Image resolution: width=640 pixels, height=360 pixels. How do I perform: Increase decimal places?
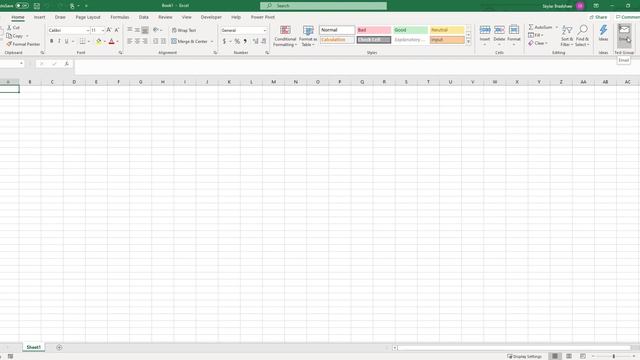[256, 41]
